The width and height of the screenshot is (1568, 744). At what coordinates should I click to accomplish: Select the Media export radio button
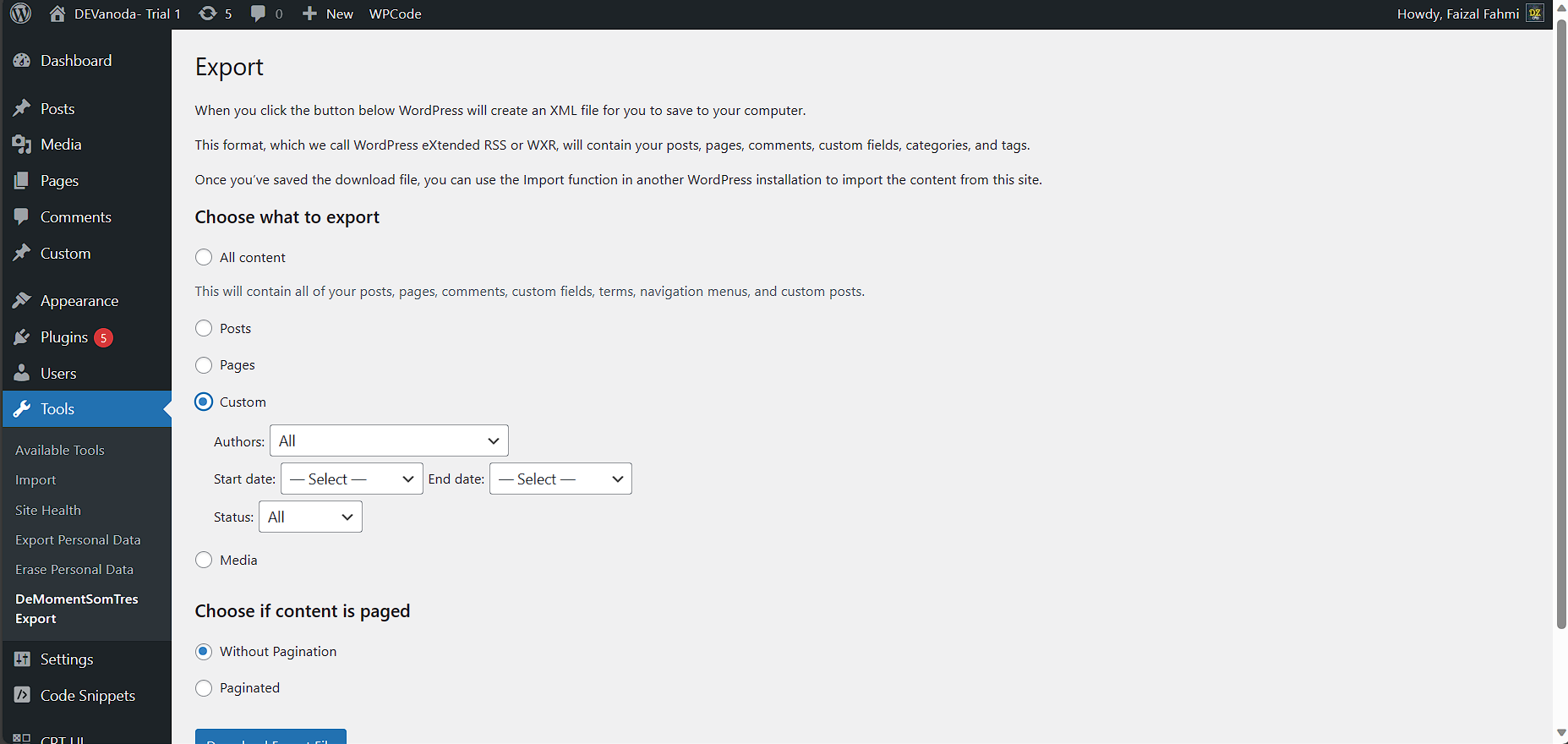pyautogui.click(x=204, y=560)
